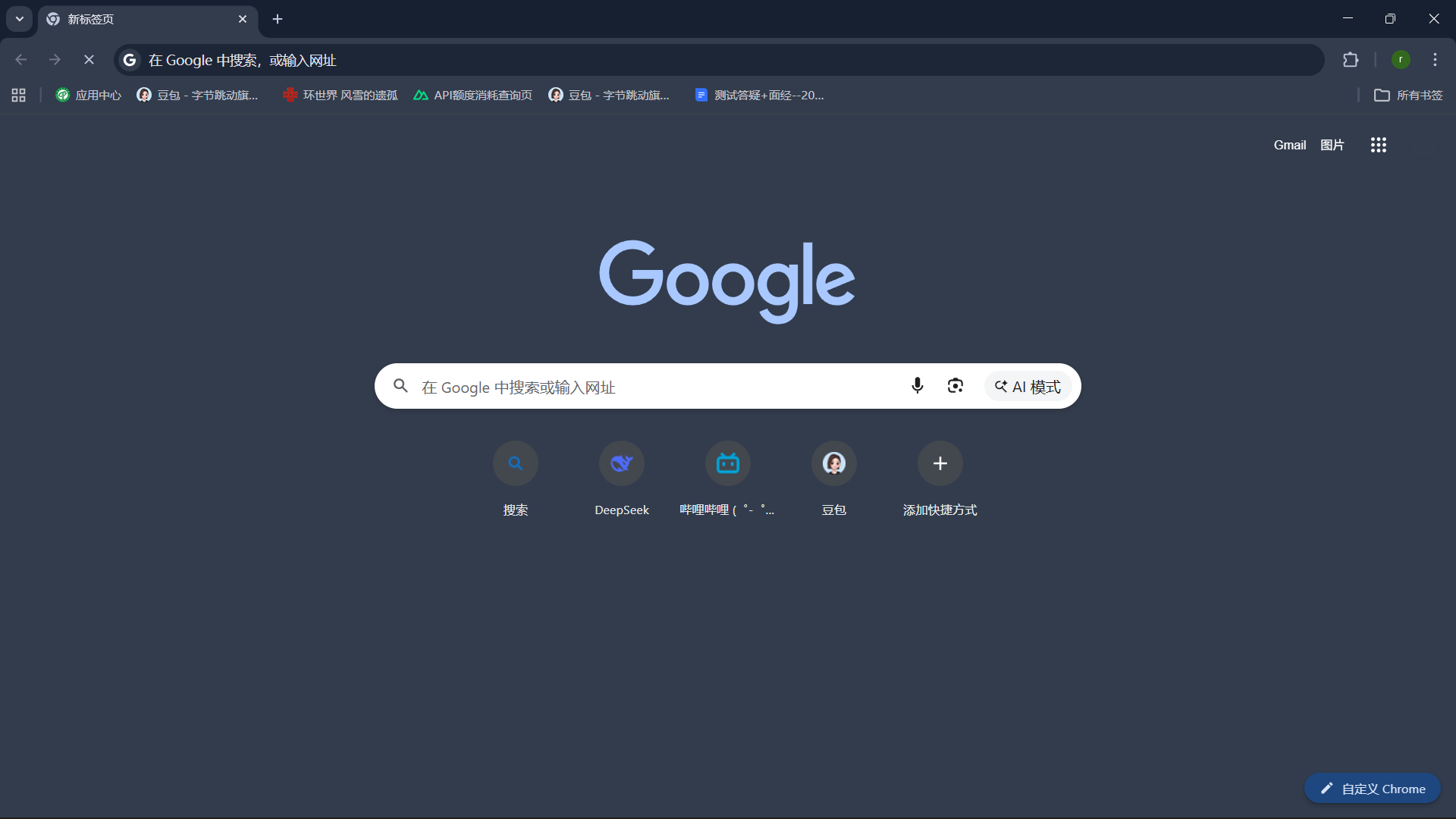Open a new tab

278,19
